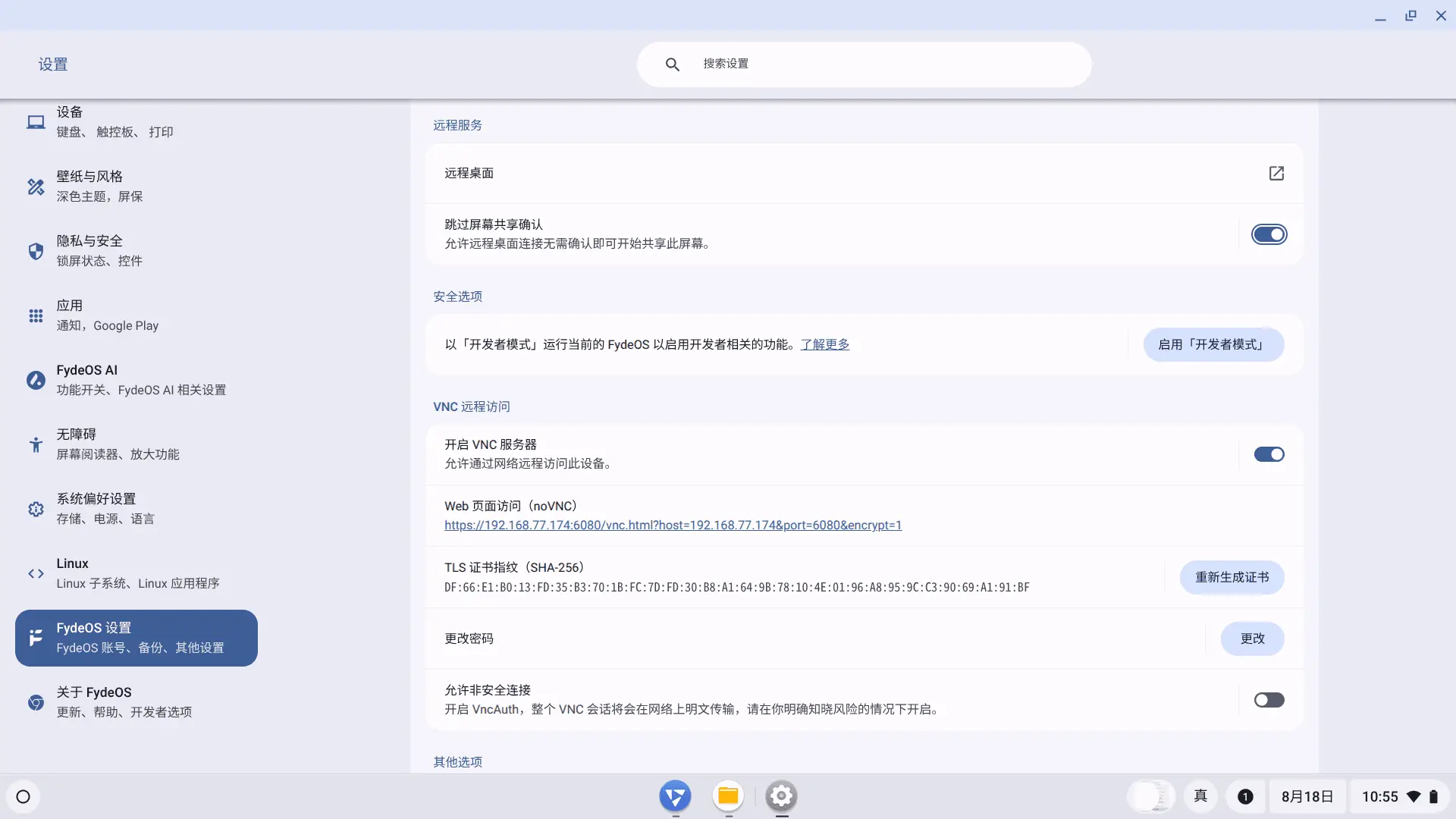Select FydeOS 设置 in sidebar
This screenshot has width=1456, height=819.
coord(136,638)
